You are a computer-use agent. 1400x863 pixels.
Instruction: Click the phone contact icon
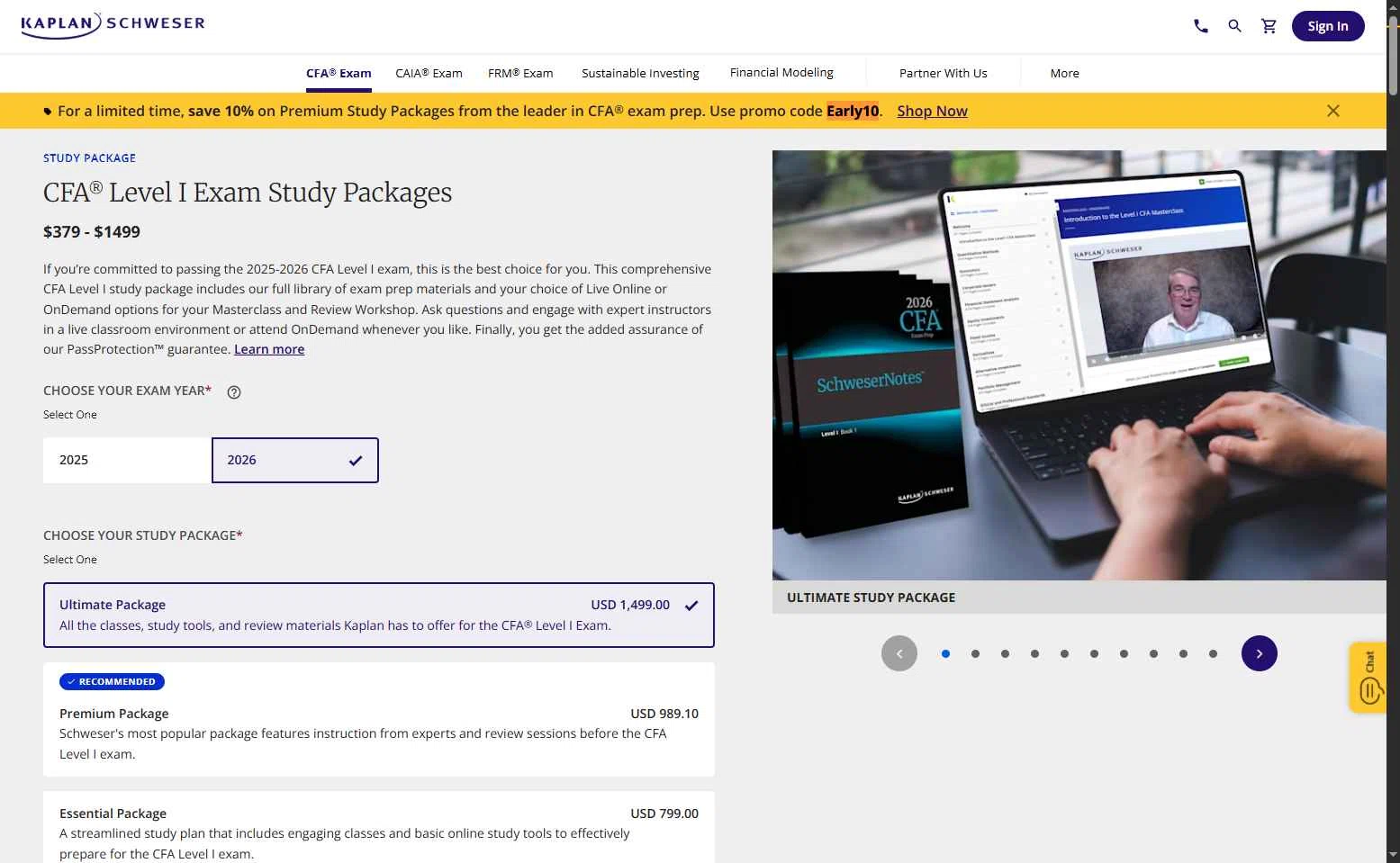click(1201, 26)
